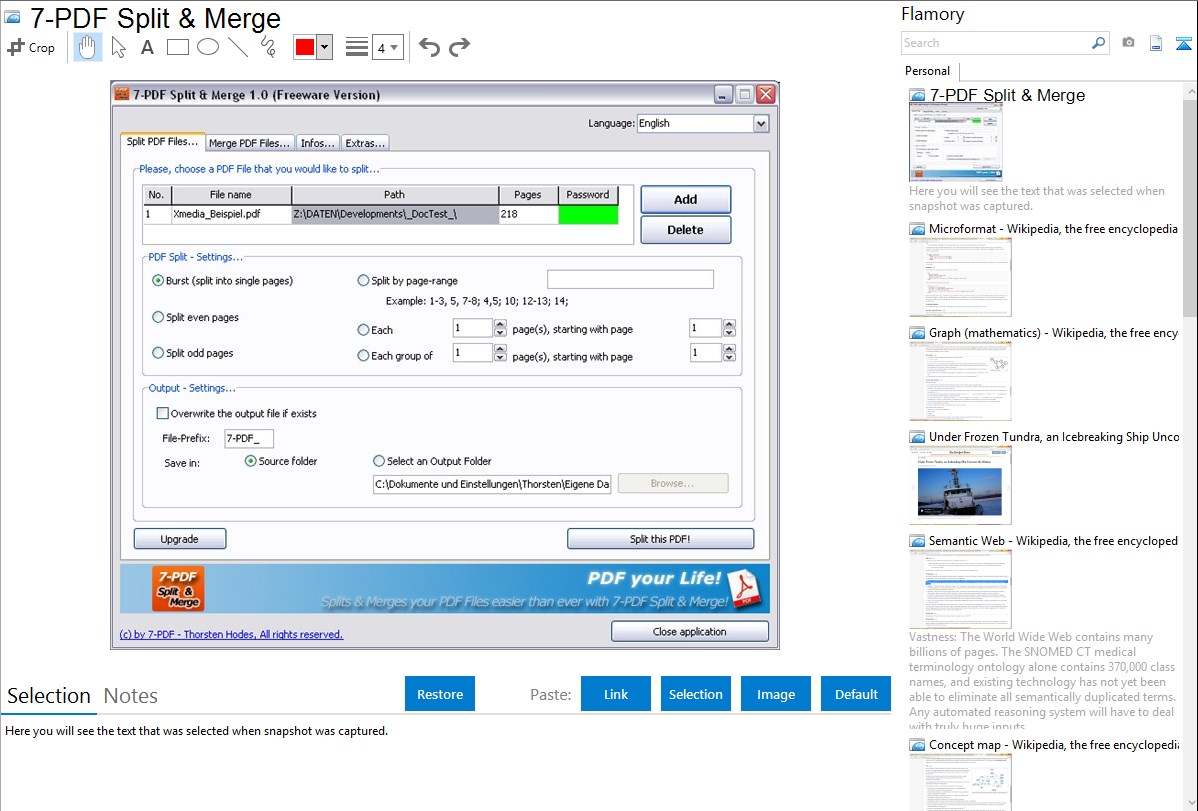
Task: Click the camera capture icon
Action: pos(1128,43)
